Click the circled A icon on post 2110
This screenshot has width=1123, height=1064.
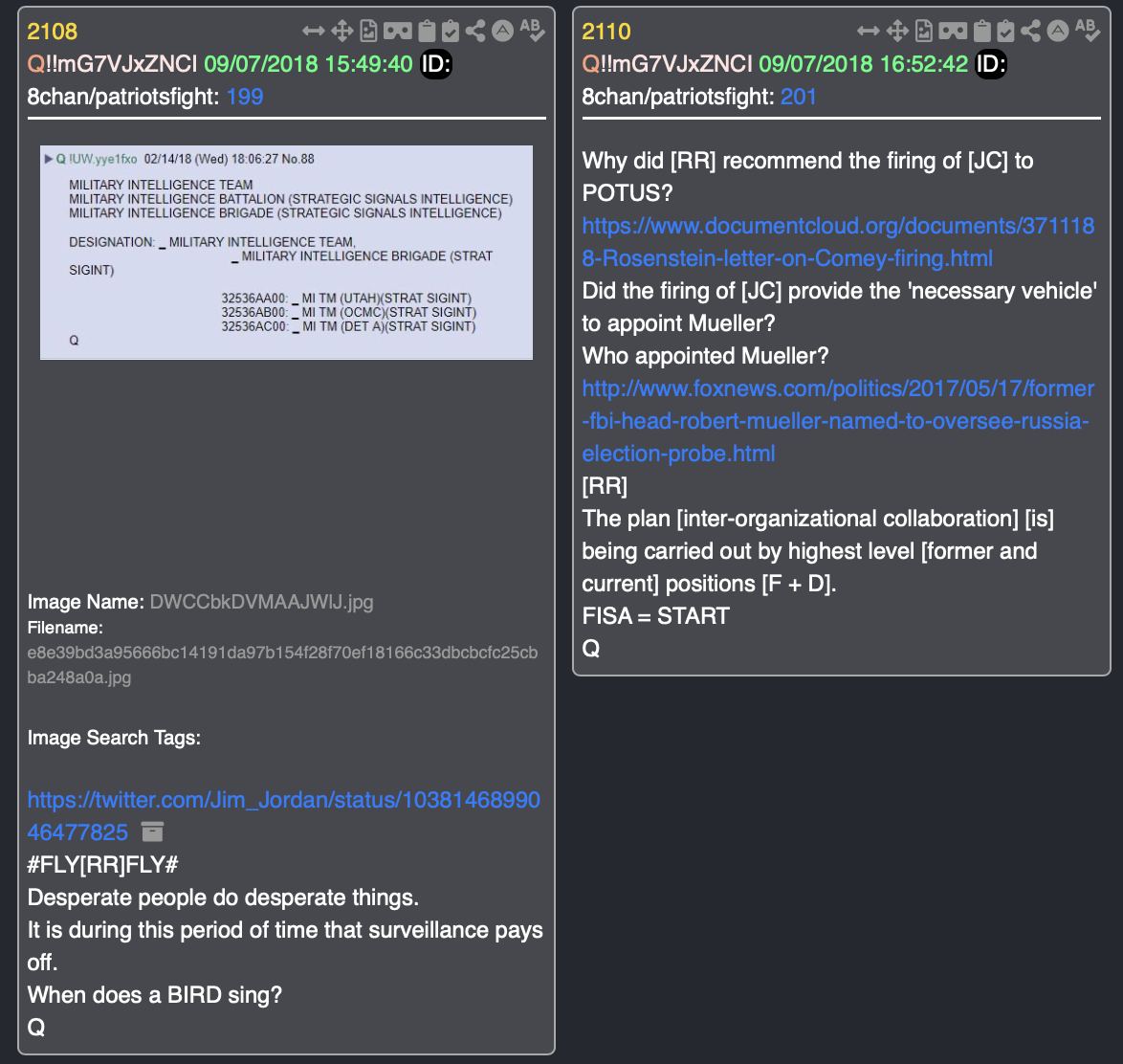coord(1058,31)
